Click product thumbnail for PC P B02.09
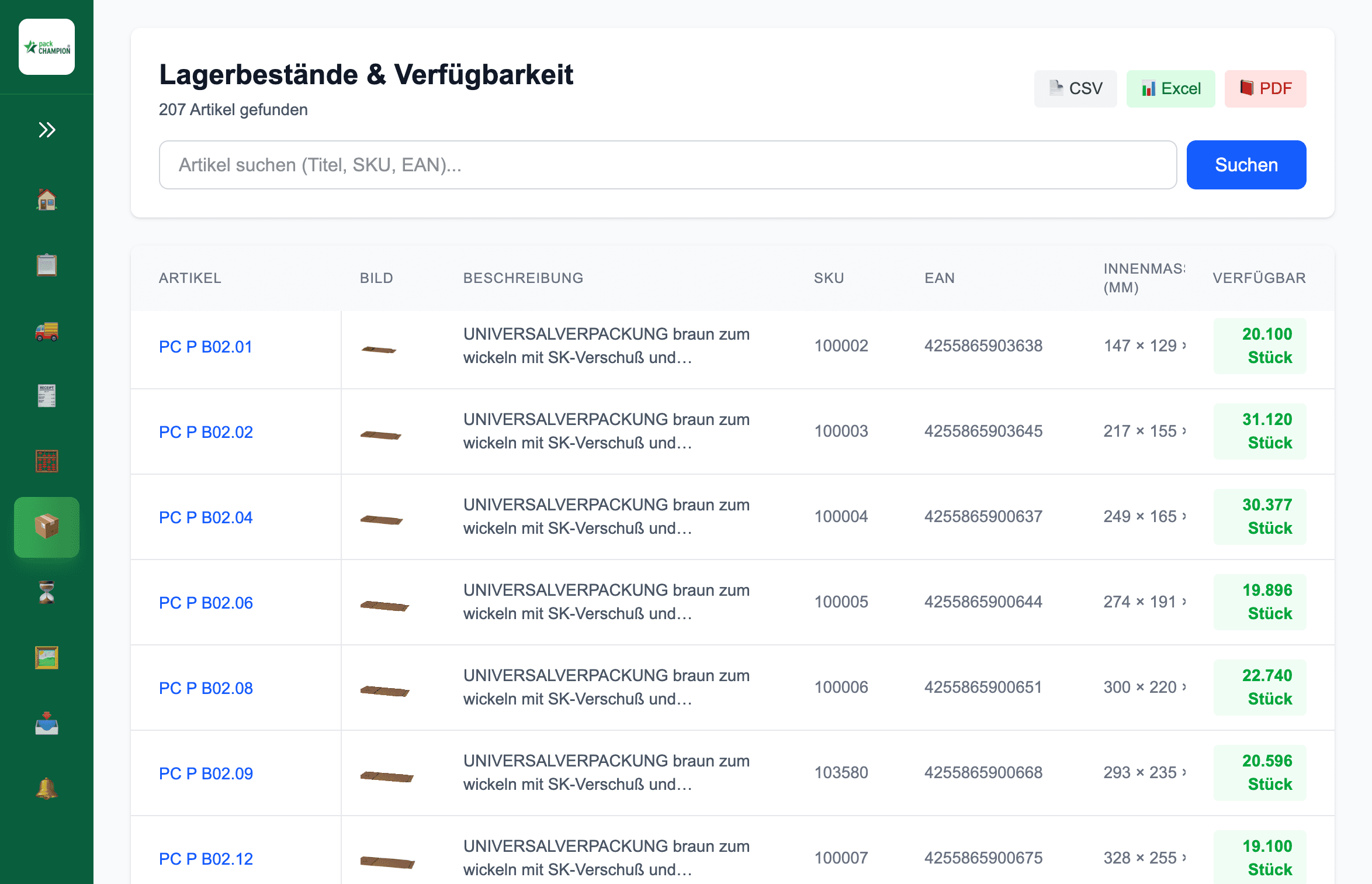1372x884 pixels. coord(387,776)
